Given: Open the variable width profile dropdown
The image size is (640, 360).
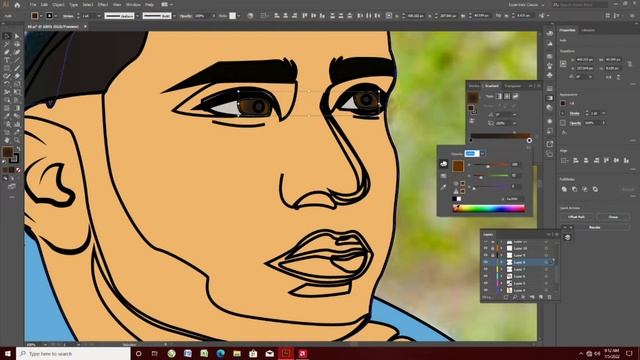Looking at the screenshot, I should coord(138,16).
